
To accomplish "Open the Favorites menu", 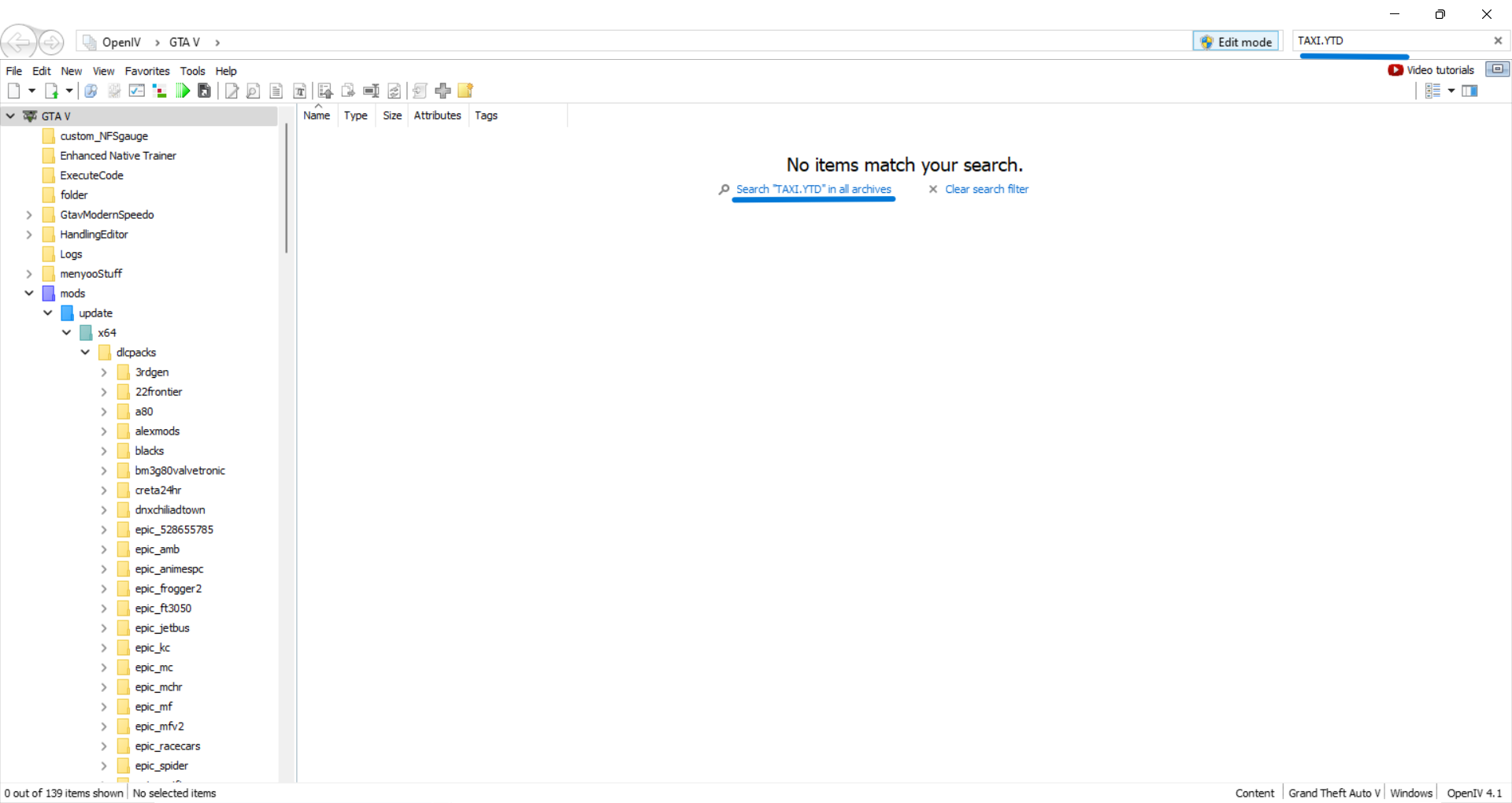I will [x=147, y=71].
